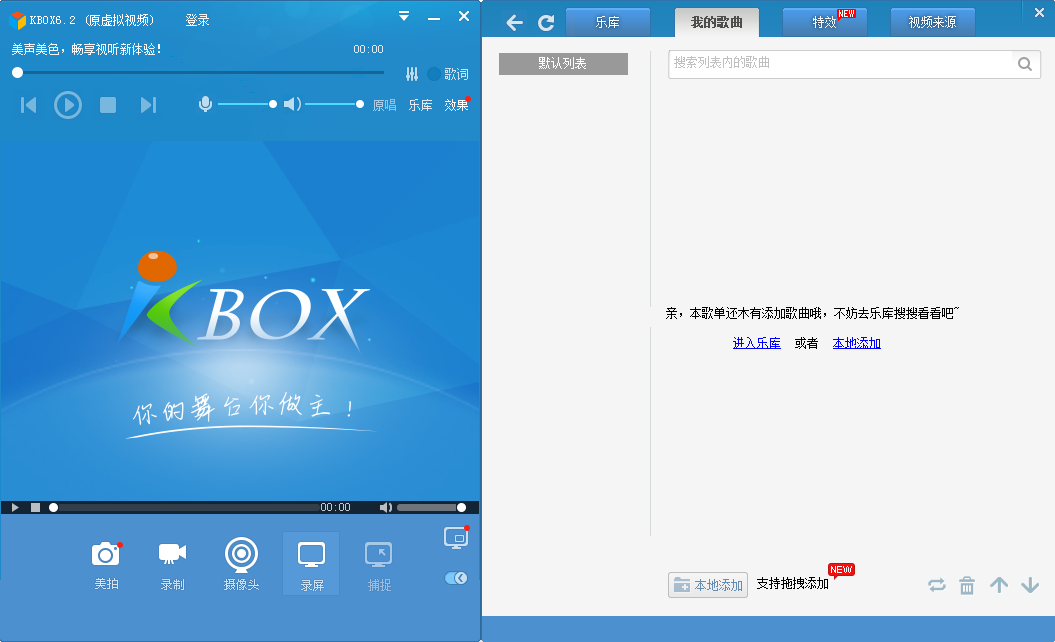Switch to the 乐库 tab

coord(608,22)
